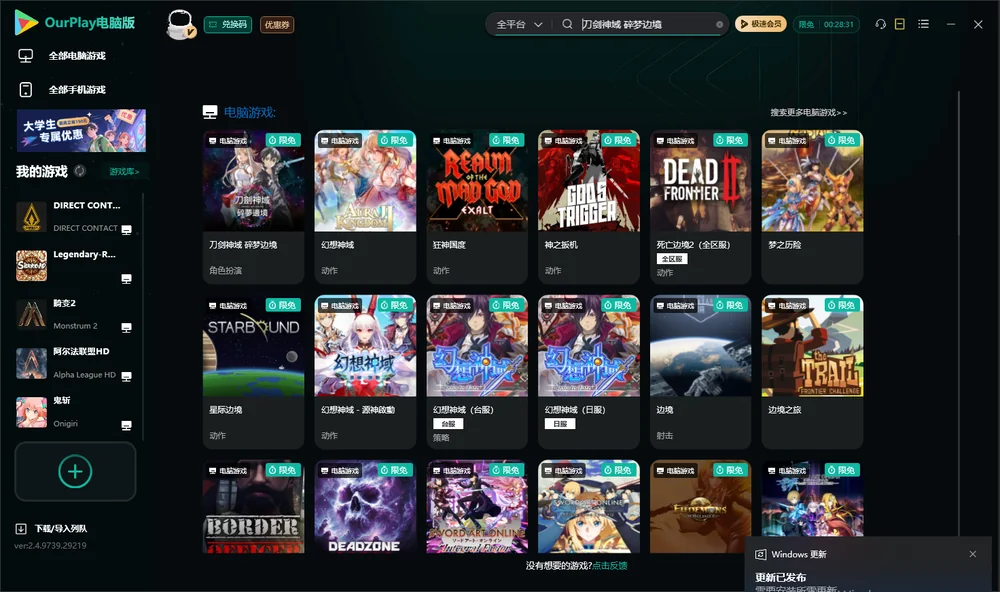Open the Realm of the Mad God card
The image size is (1000, 592).
coord(477,207)
